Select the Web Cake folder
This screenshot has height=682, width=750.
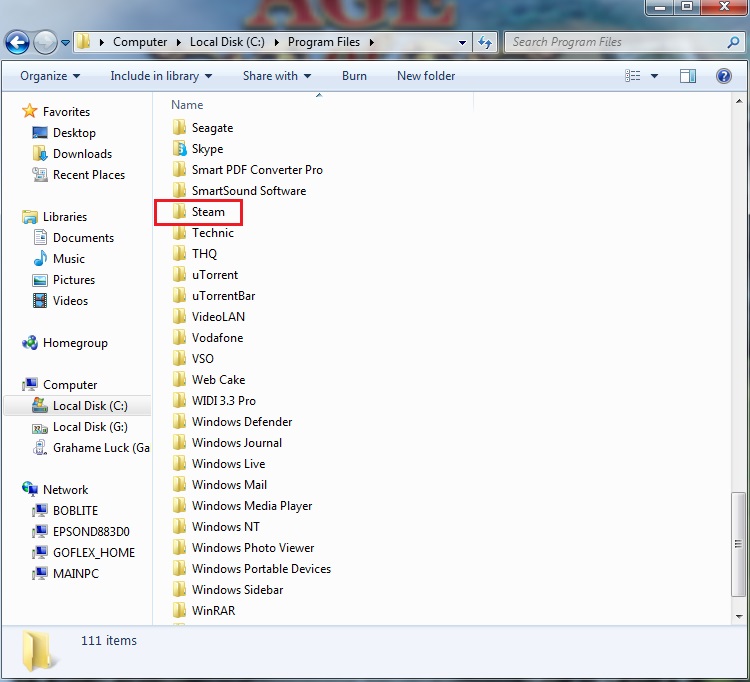click(x=218, y=380)
